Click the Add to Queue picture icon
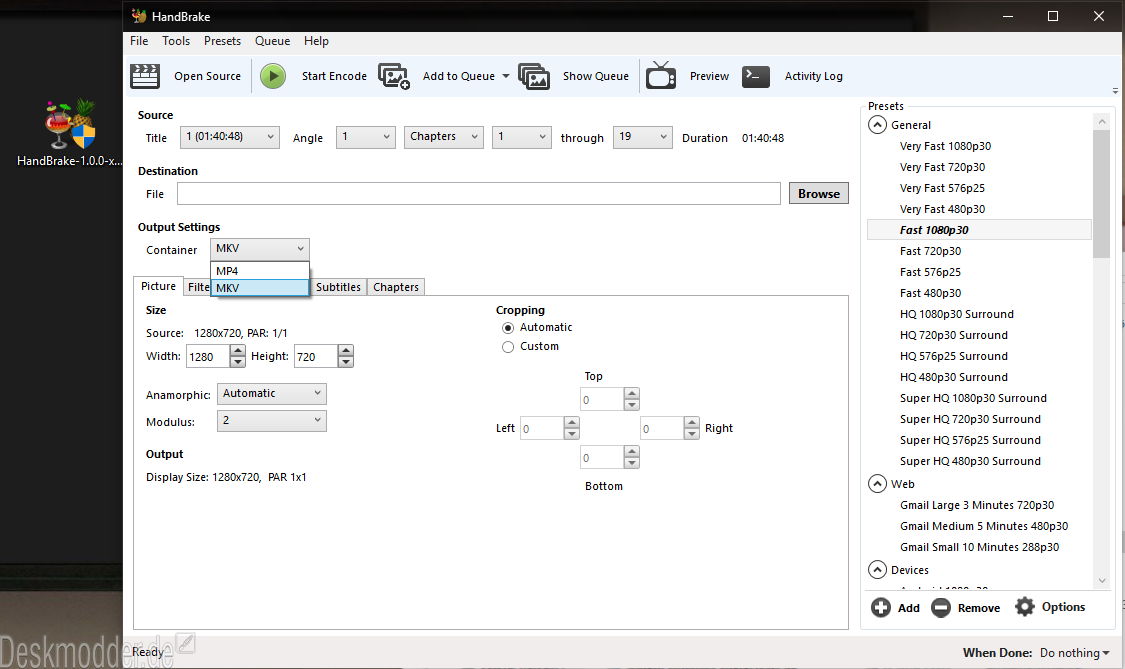1125x669 pixels. point(393,76)
